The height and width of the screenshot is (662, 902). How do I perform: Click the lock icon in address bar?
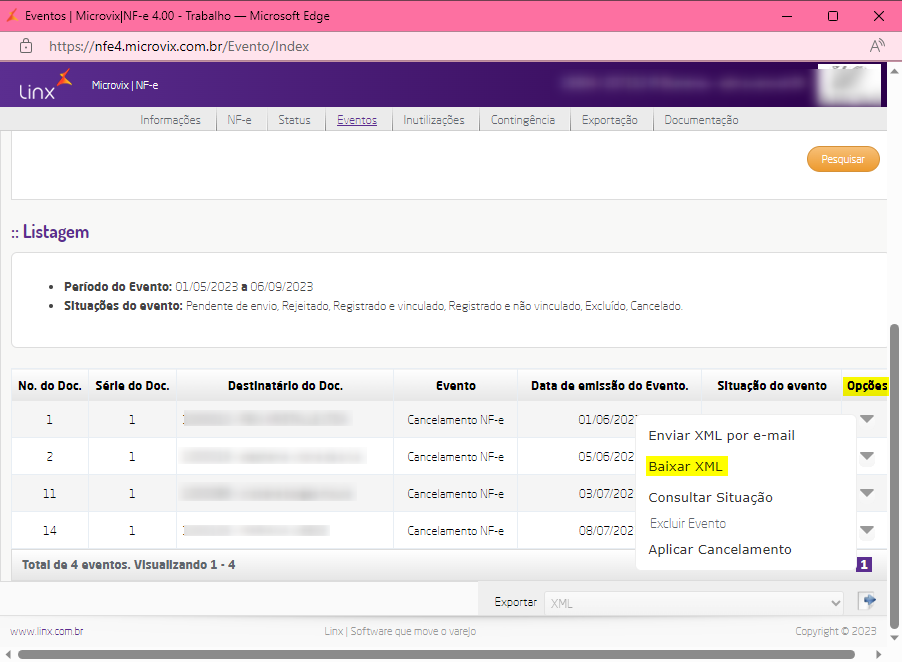pyautogui.click(x=26, y=46)
